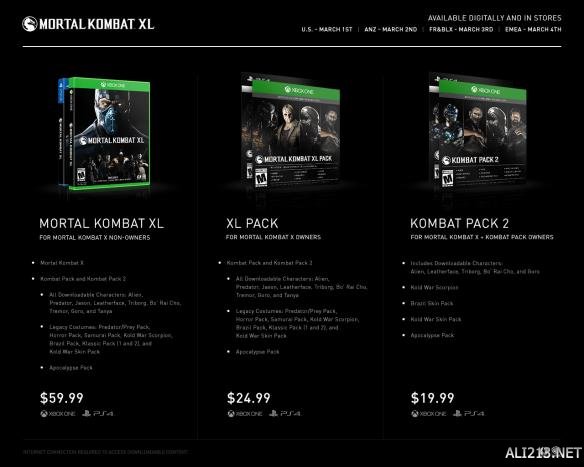Click the MORTAL KOMBAT XL product heading
584x467 pixels.
102,223
